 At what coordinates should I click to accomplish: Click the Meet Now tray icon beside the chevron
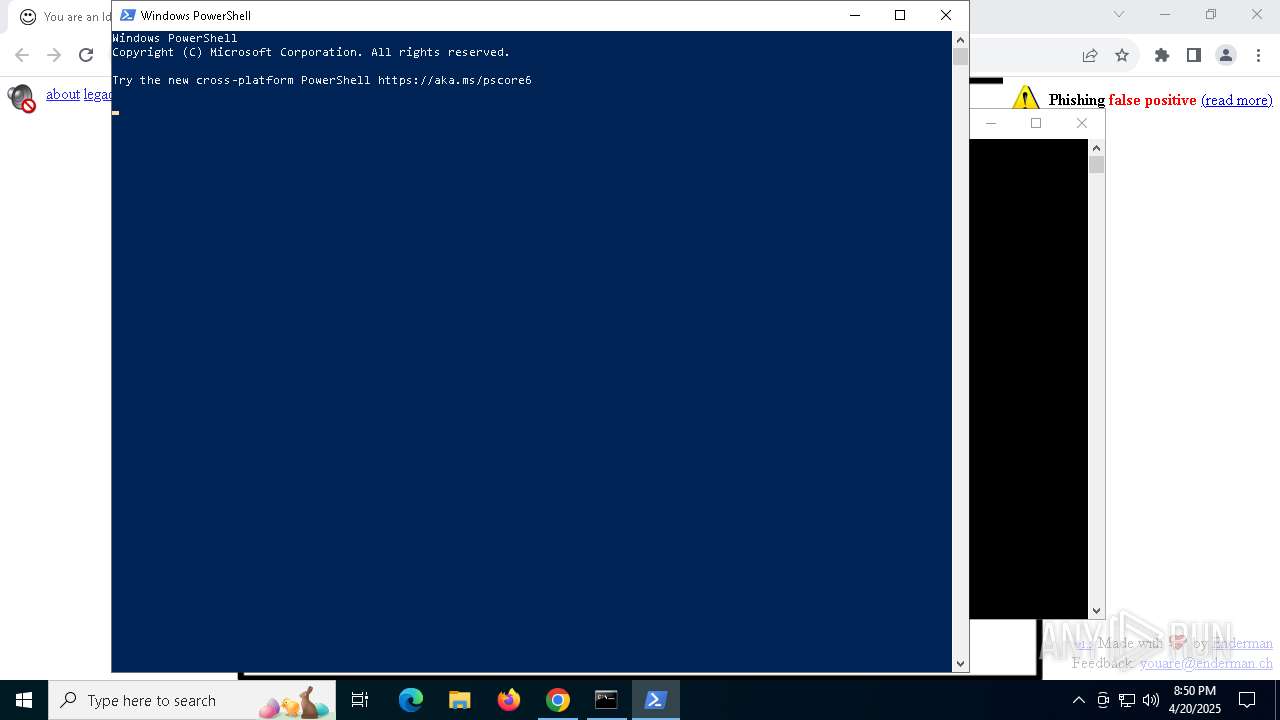coord(1103,700)
